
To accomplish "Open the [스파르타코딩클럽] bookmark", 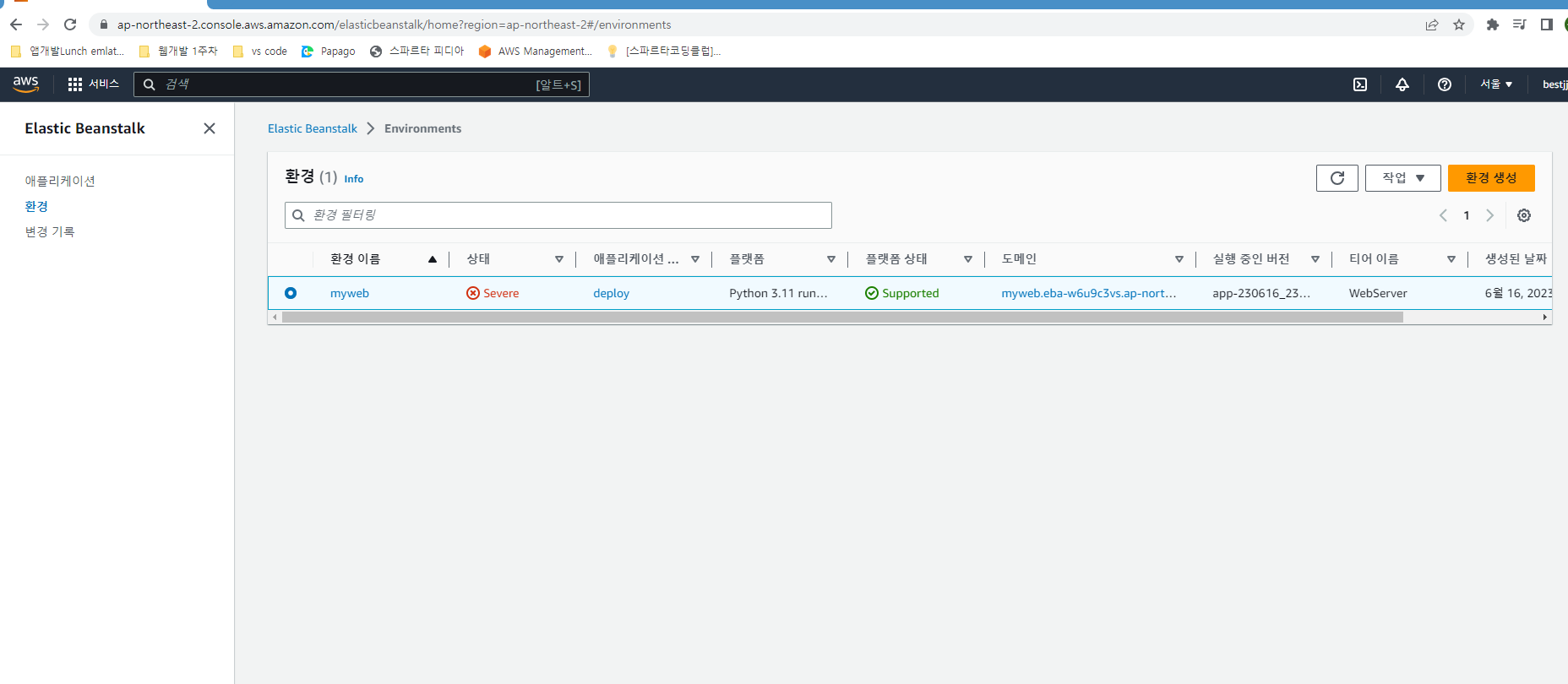I will point(664,52).
